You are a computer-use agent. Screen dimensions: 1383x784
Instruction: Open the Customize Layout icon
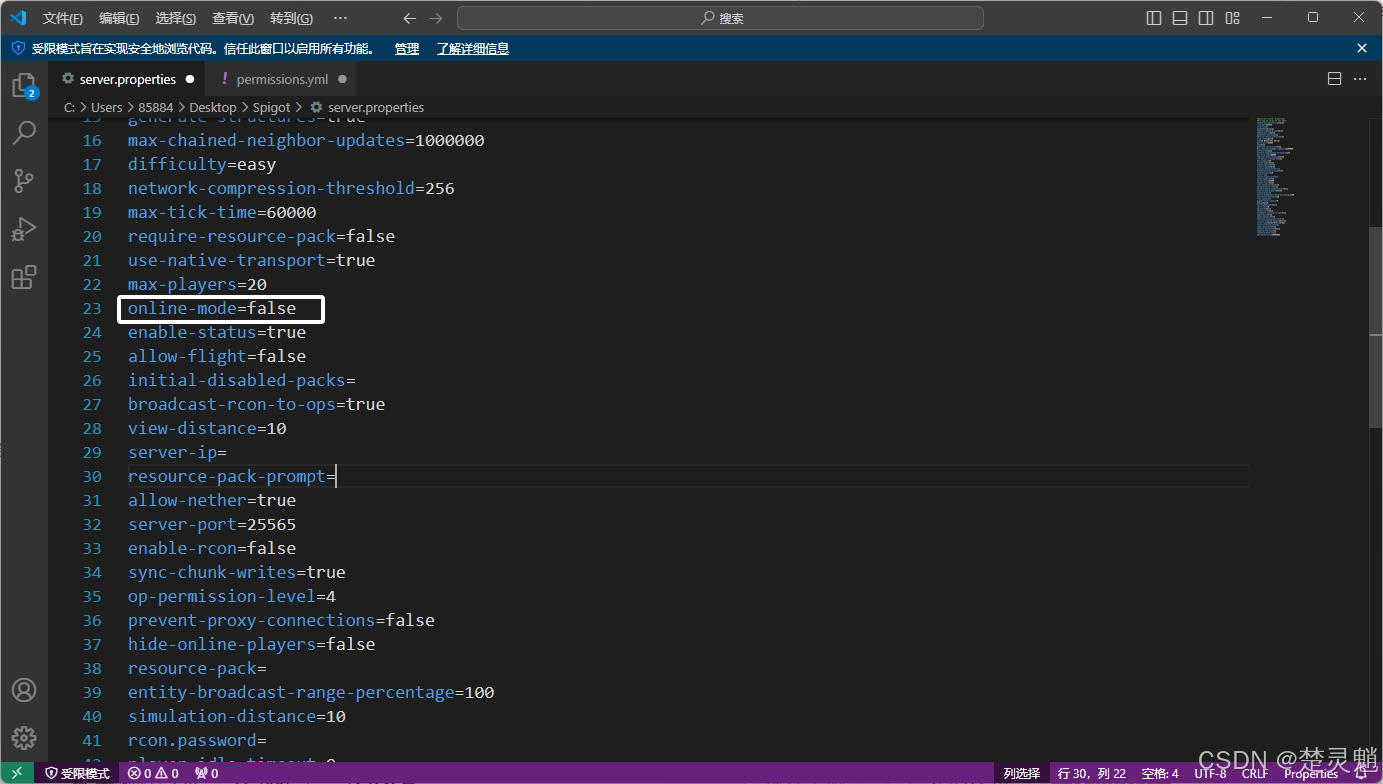click(x=1233, y=18)
